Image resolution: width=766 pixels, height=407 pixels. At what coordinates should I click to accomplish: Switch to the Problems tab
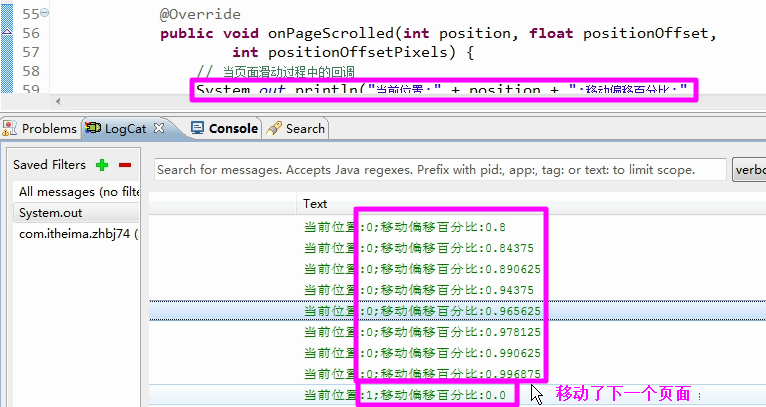pos(39,129)
